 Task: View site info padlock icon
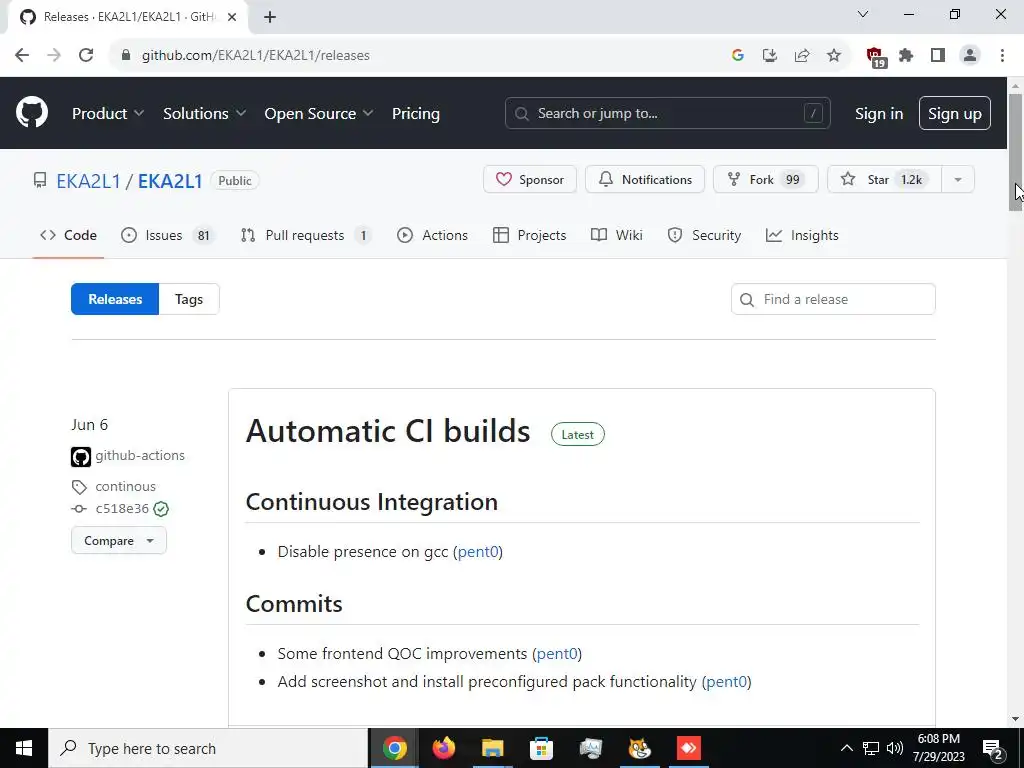[x=126, y=56]
